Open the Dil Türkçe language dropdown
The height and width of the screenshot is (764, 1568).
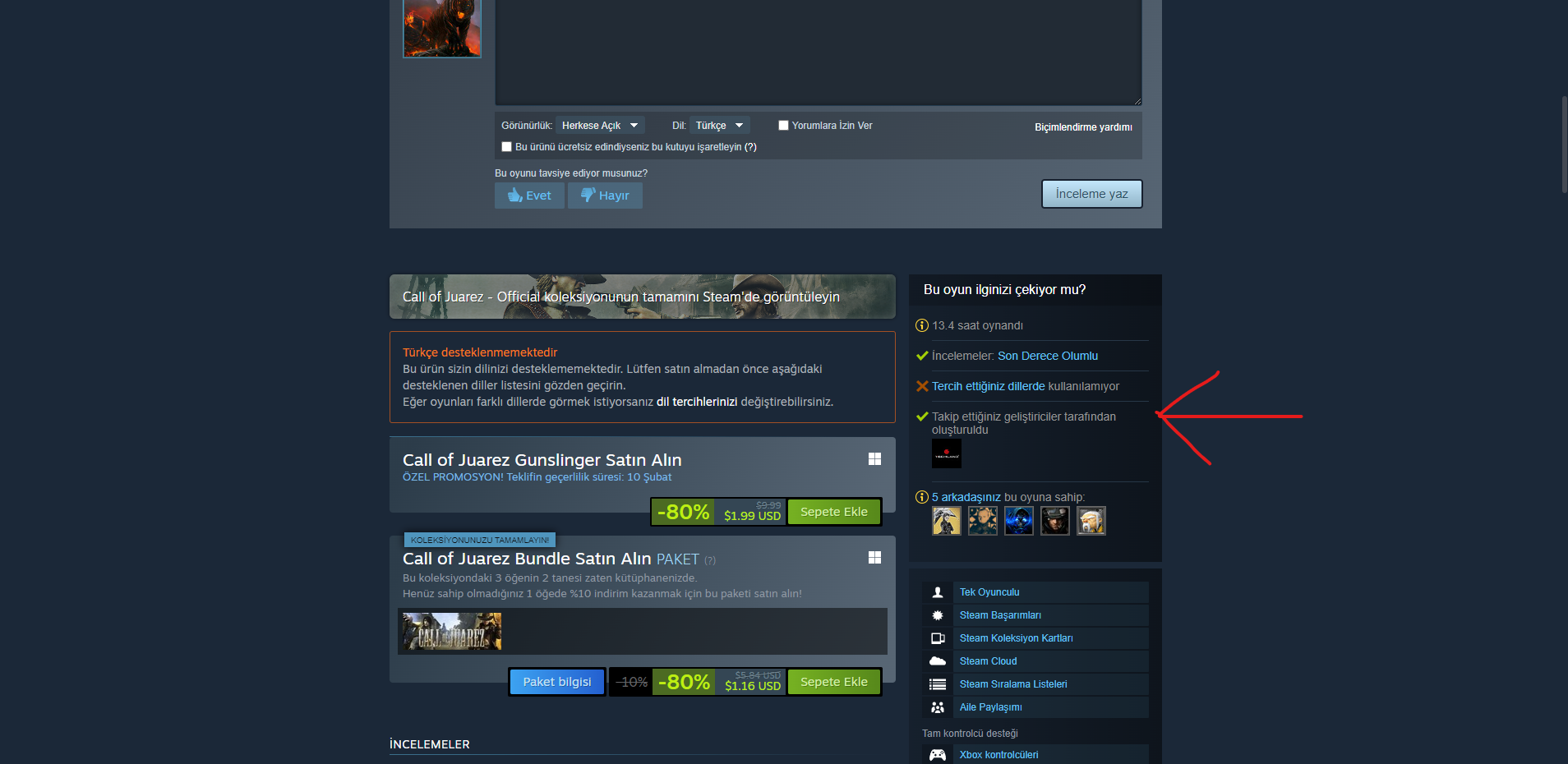[720, 126]
